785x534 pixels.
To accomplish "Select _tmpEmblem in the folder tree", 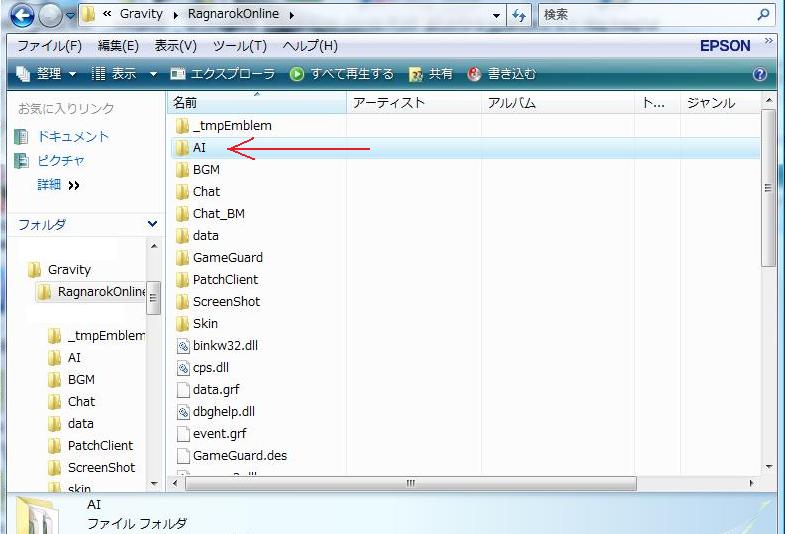I will [107, 335].
